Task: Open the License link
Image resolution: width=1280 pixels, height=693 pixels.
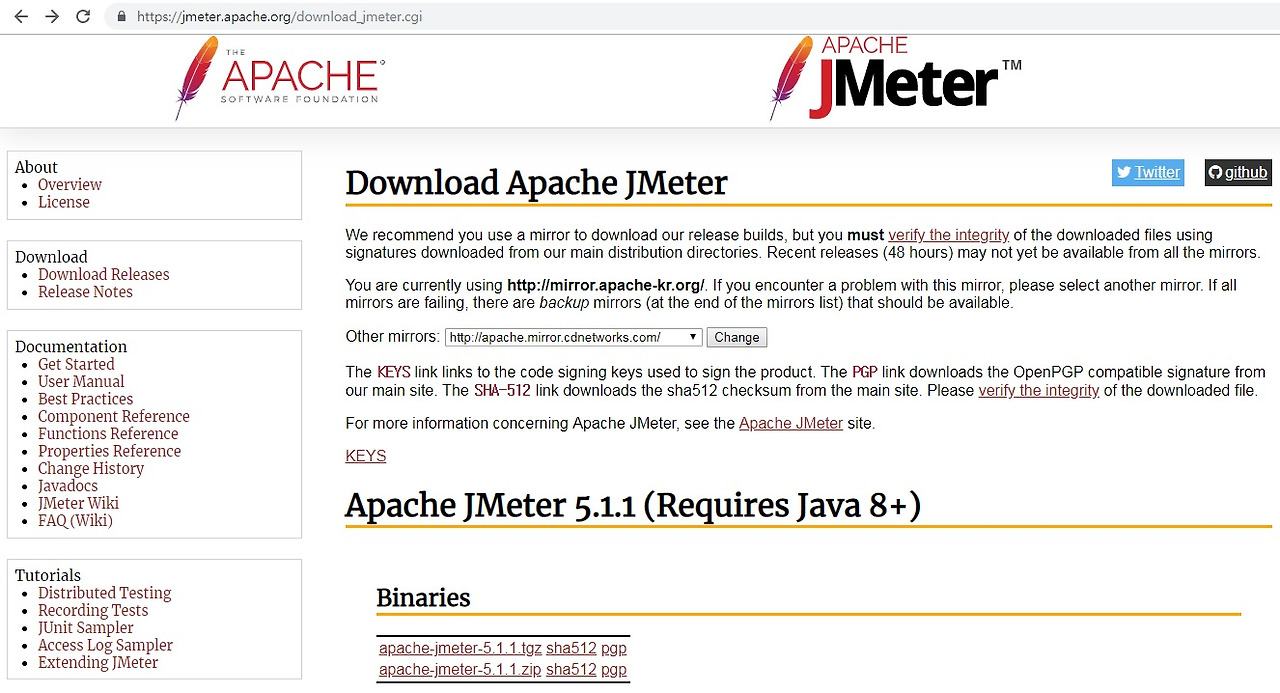Action: coord(64,202)
